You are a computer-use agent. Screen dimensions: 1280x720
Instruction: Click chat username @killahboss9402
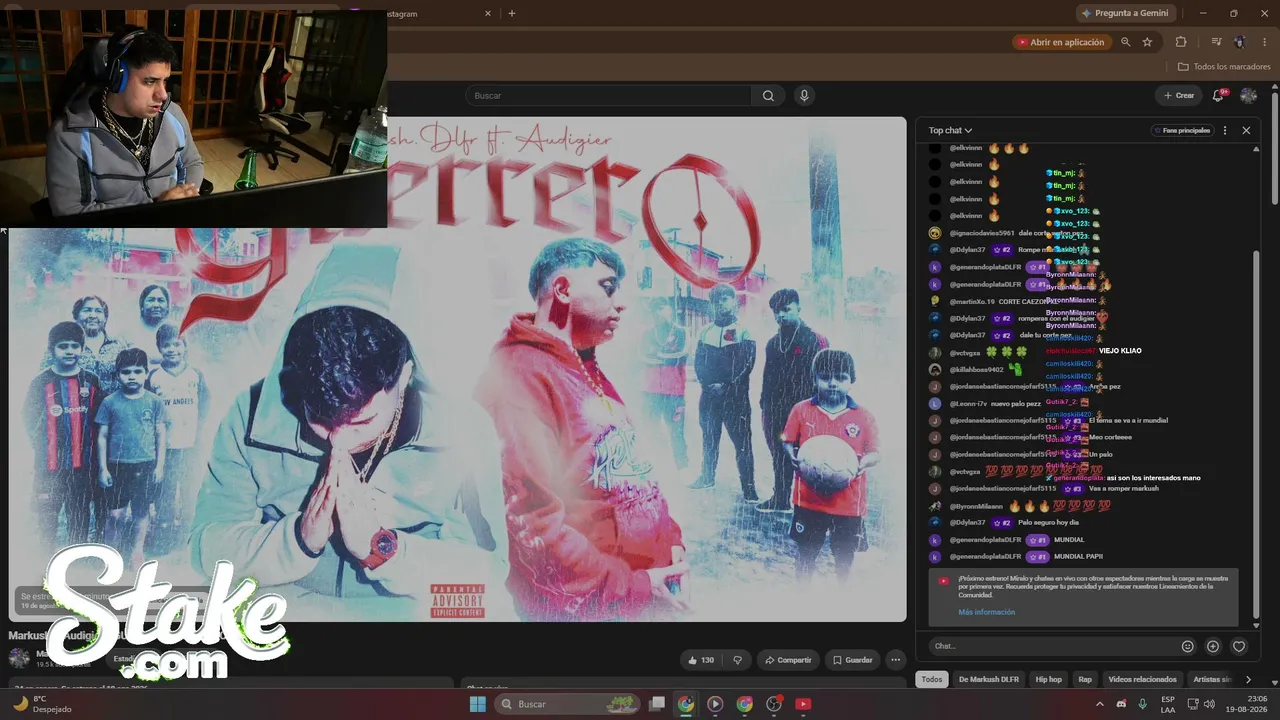coord(977,369)
